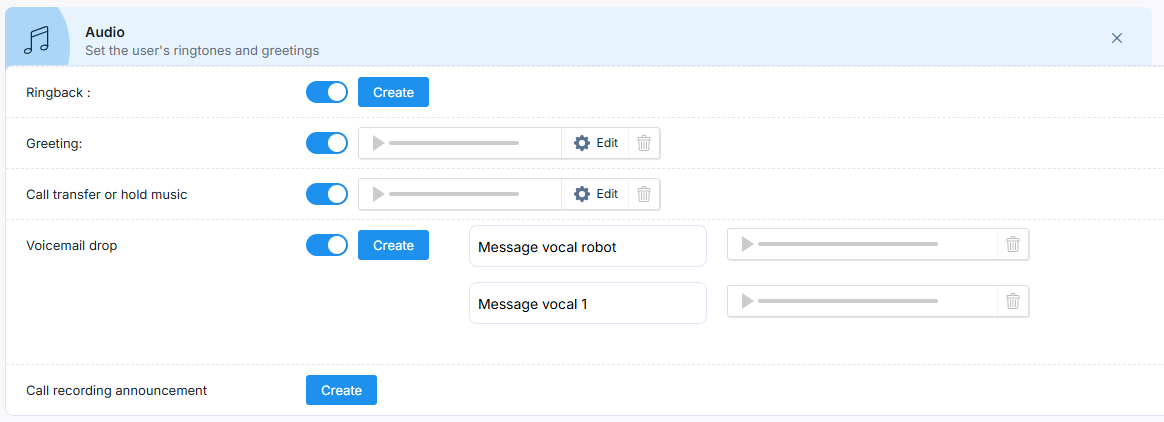Disable the Ringback toggle
The image size is (1164, 422).
coord(326,92)
